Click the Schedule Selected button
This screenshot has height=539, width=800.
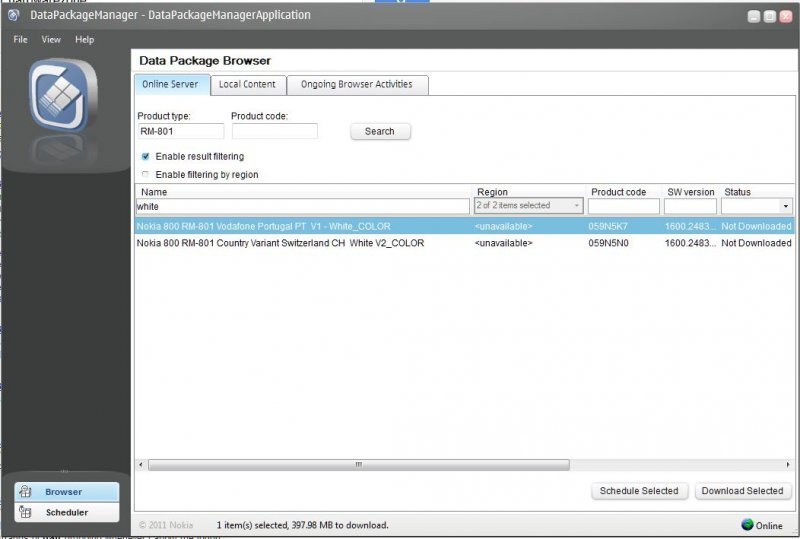click(x=638, y=491)
